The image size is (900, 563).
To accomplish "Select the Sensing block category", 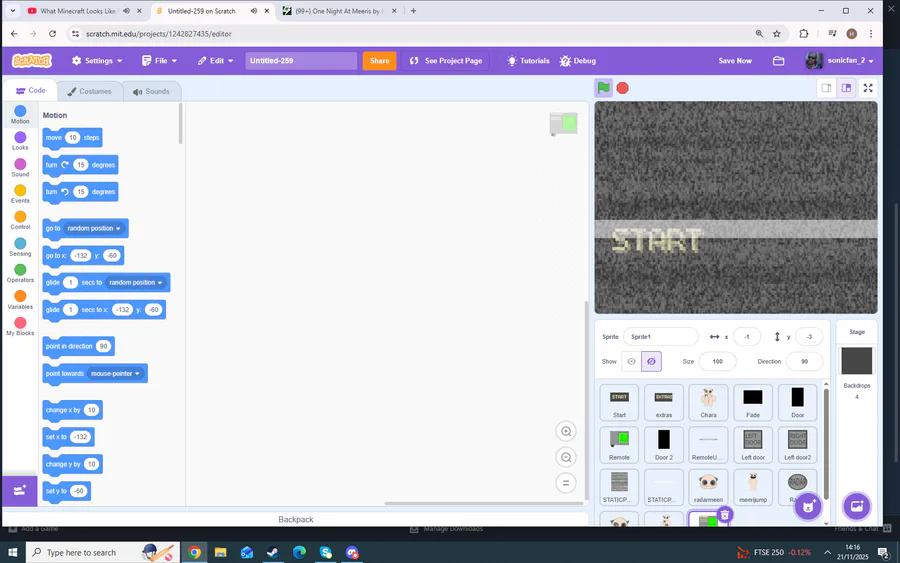I will [x=20, y=247].
